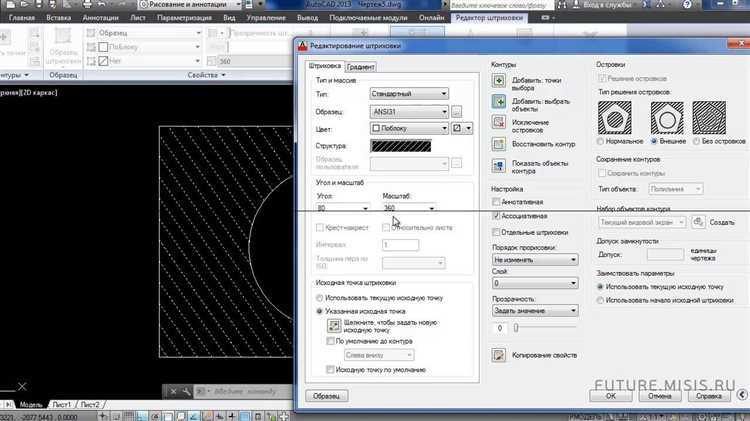Enable the 'Аннотативная' checkbox
This screenshot has height=421, width=750.
[497, 201]
